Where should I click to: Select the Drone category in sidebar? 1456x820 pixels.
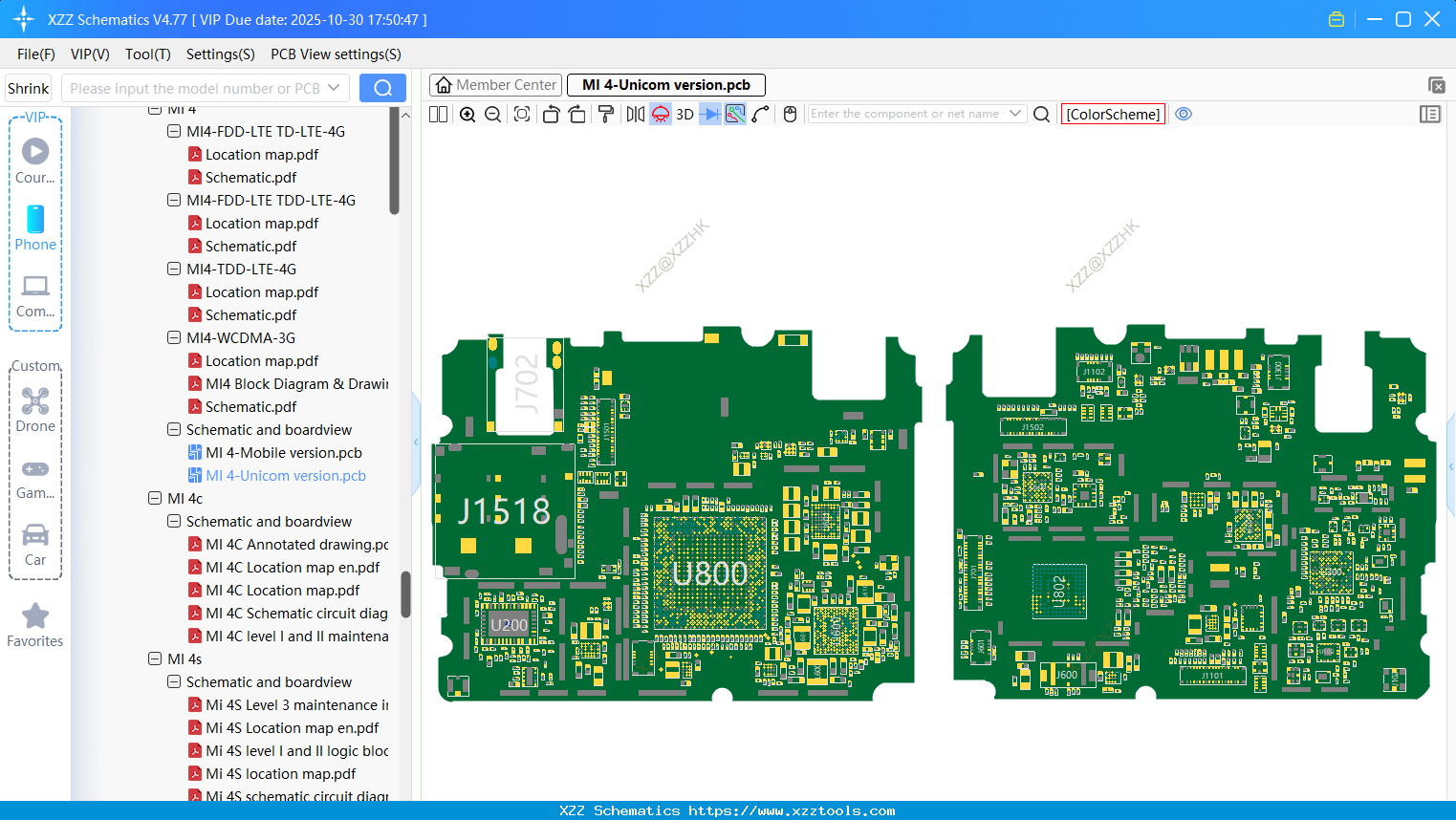click(35, 410)
